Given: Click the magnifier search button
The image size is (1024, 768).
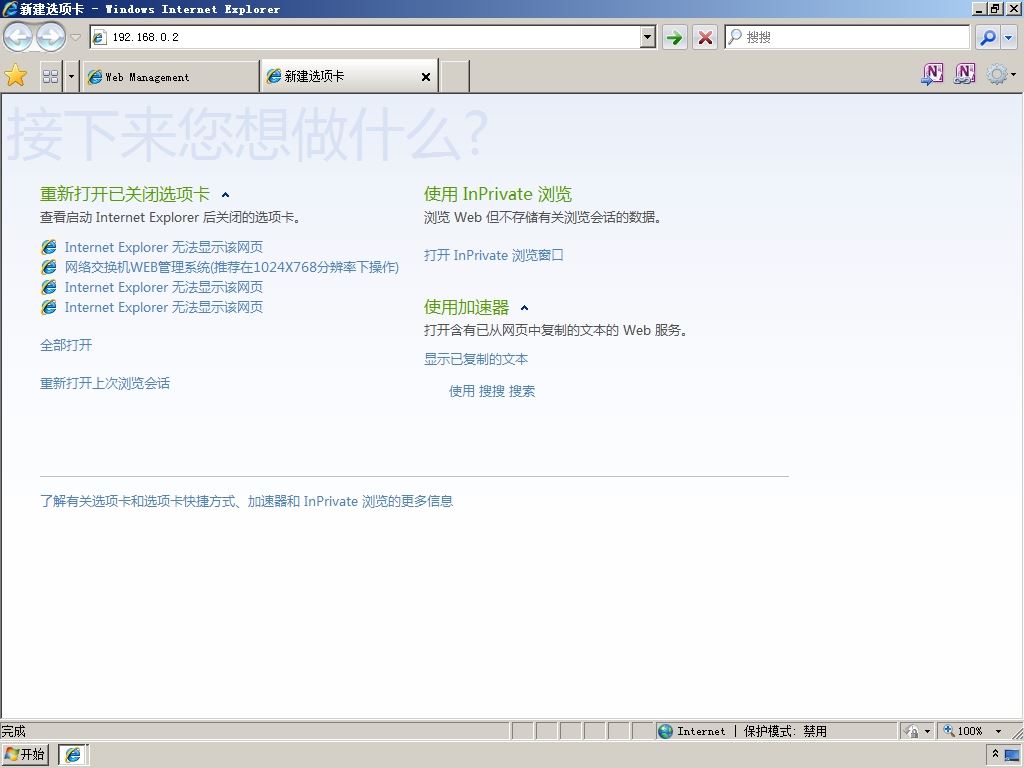Looking at the screenshot, I should coord(987,37).
